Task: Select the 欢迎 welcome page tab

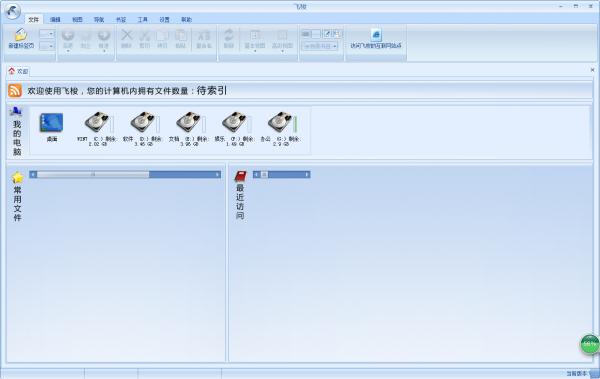Action: [18, 71]
